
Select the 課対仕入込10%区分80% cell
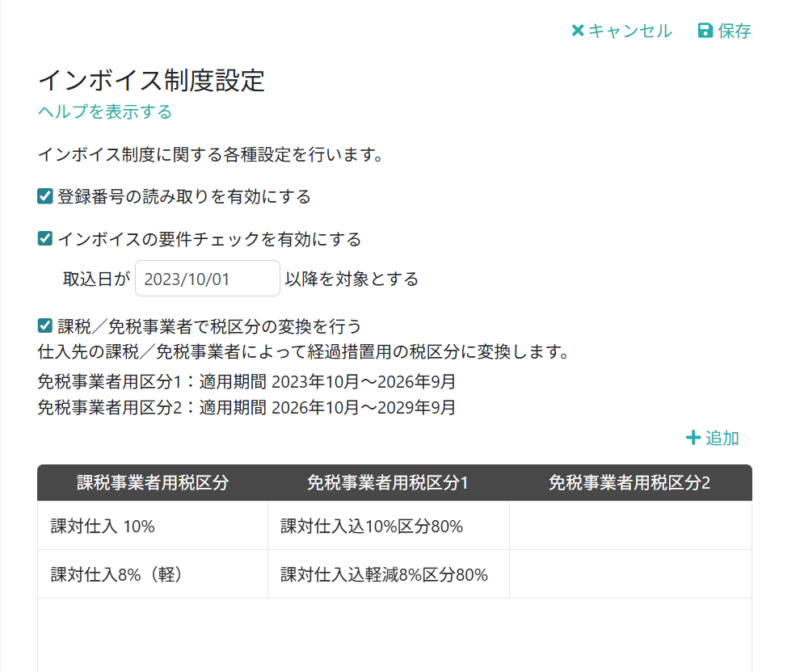click(x=388, y=526)
